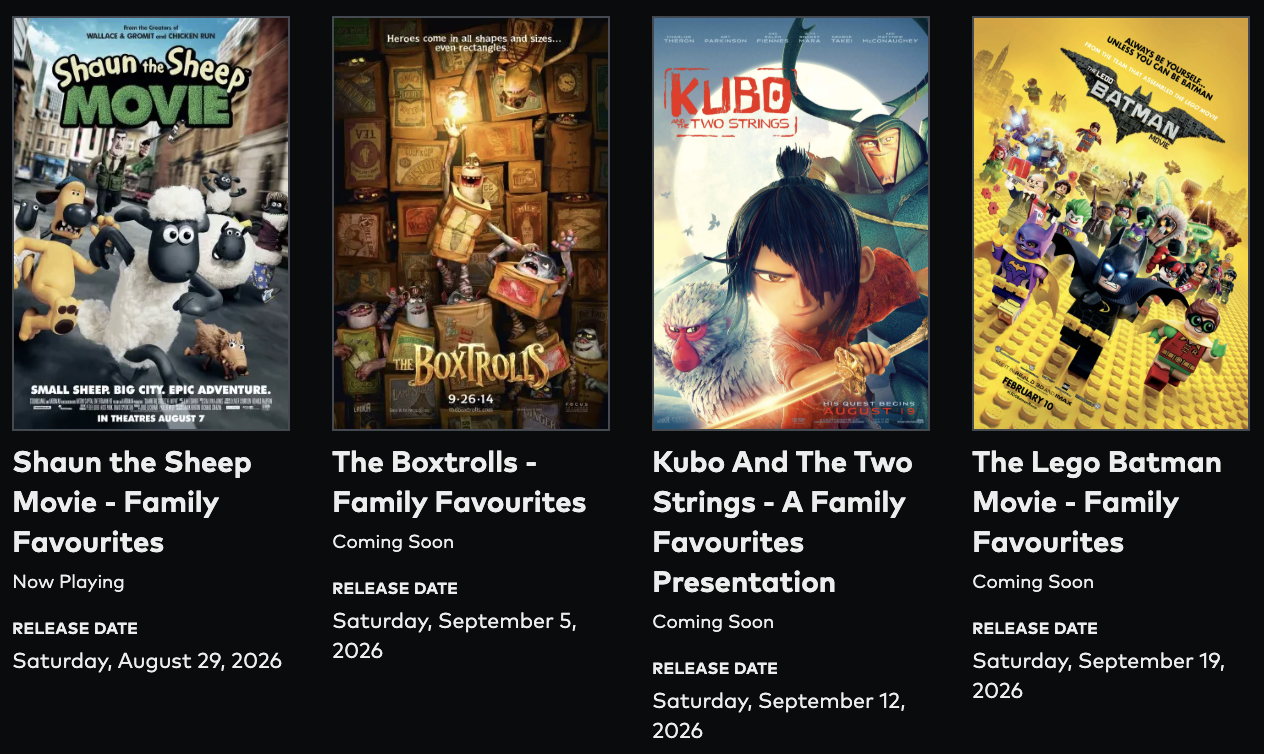Click Release Date heading under Lego Batman
This screenshot has width=1264, height=754.
1035,629
